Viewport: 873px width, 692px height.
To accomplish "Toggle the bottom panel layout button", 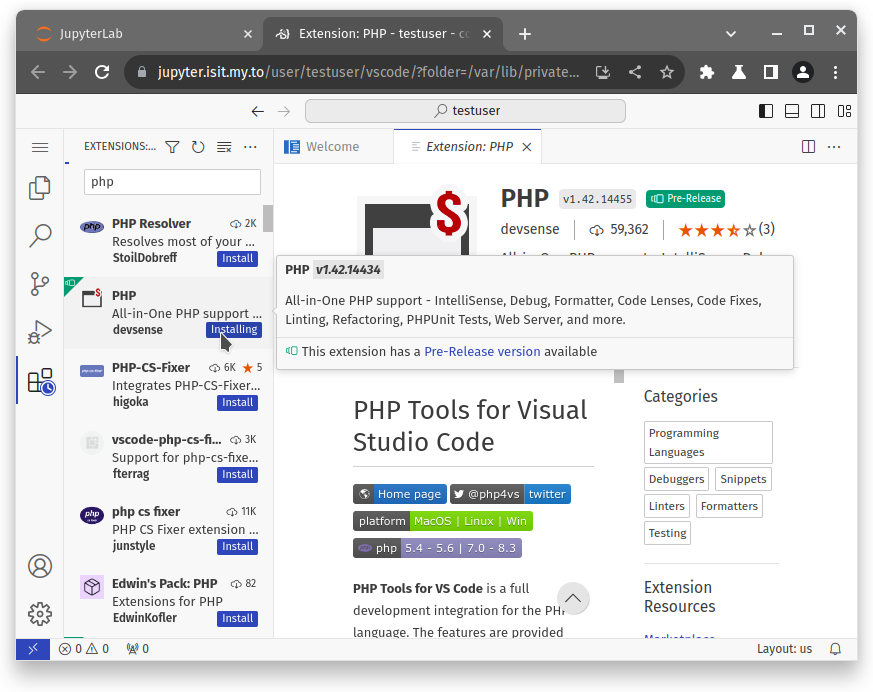I will [x=792, y=111].
